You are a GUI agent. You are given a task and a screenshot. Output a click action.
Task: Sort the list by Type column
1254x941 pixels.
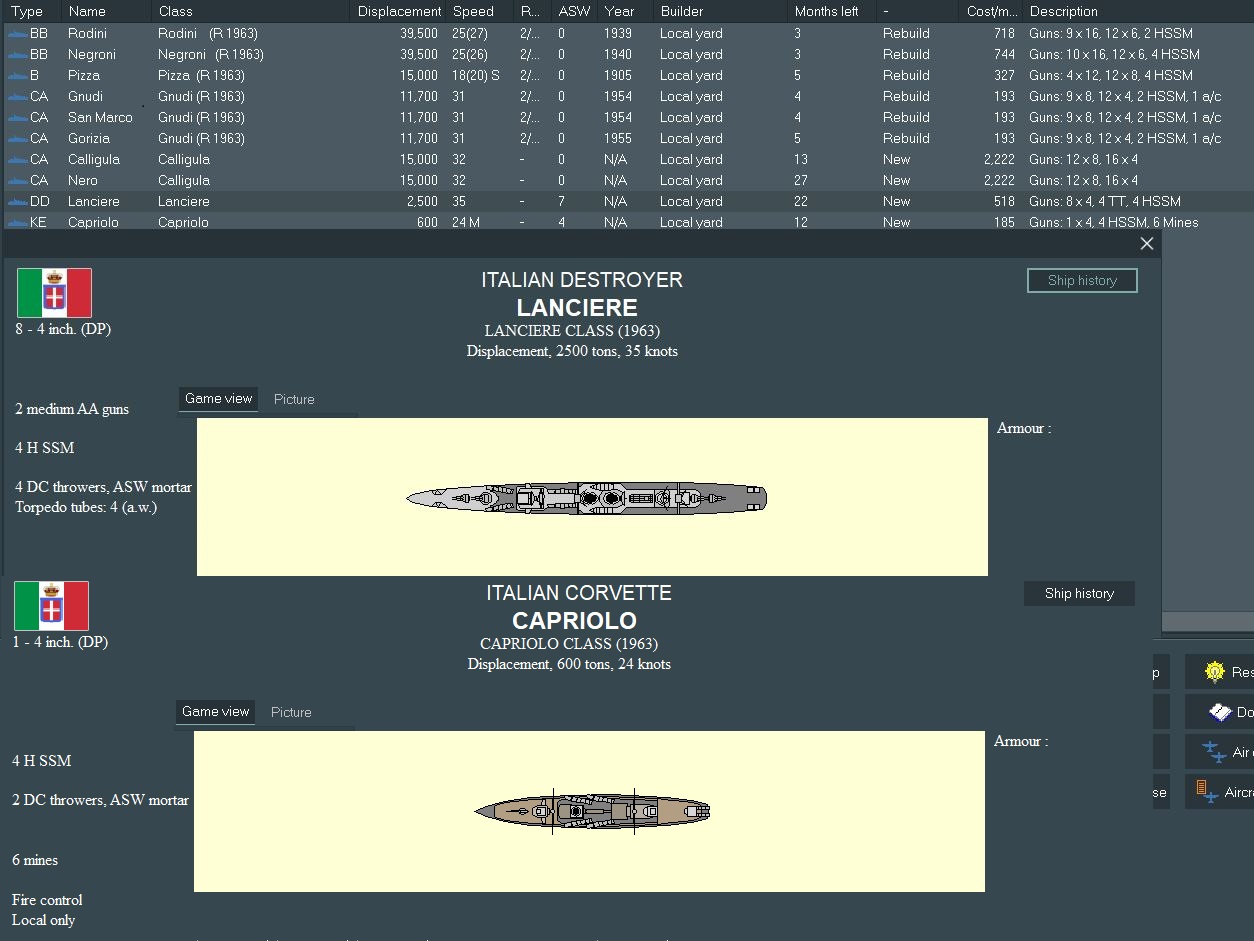pyautogui.click(x=33, y=11)
